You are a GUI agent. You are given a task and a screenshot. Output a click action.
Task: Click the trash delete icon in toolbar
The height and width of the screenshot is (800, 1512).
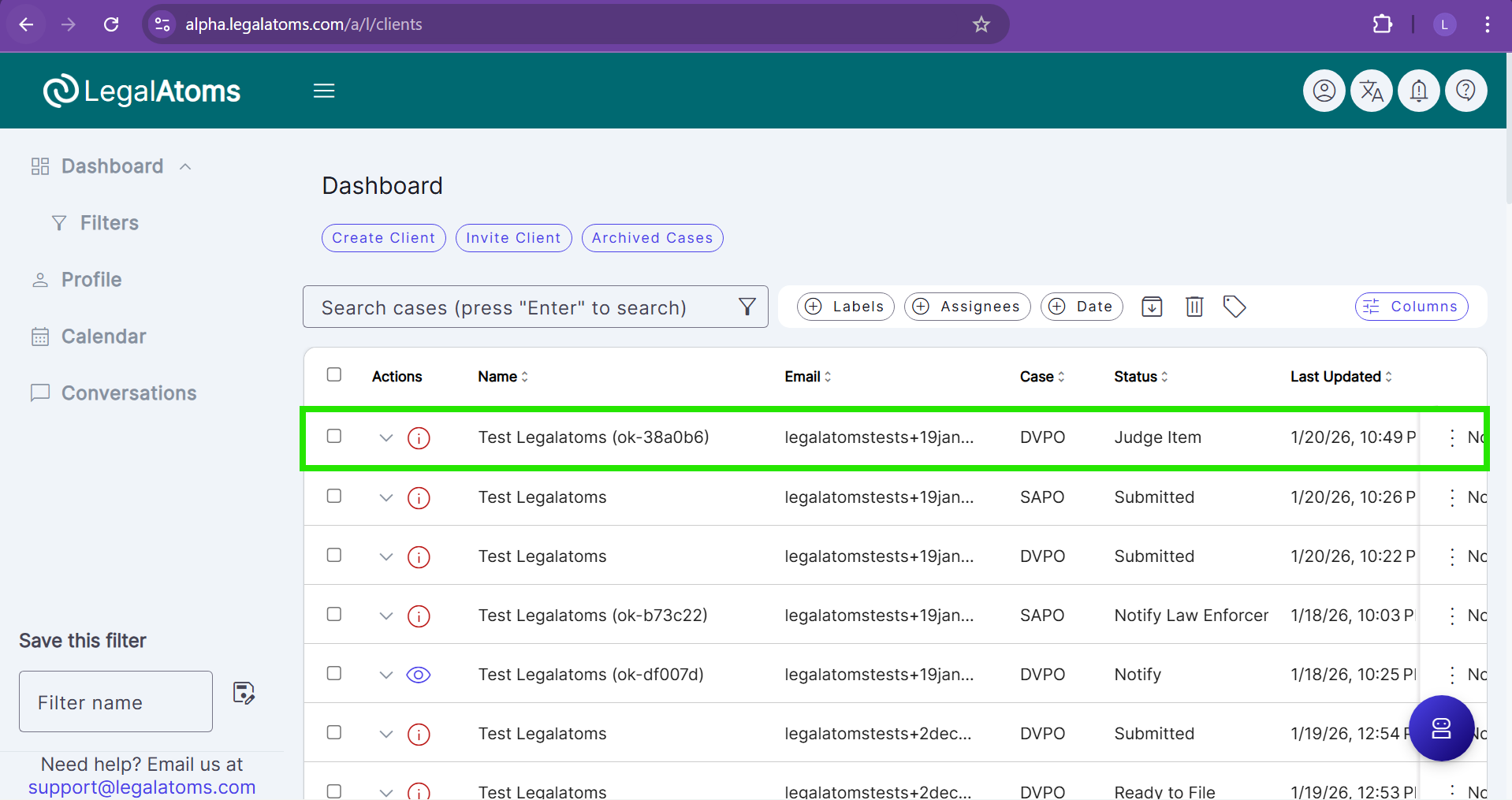point(1194,307)
